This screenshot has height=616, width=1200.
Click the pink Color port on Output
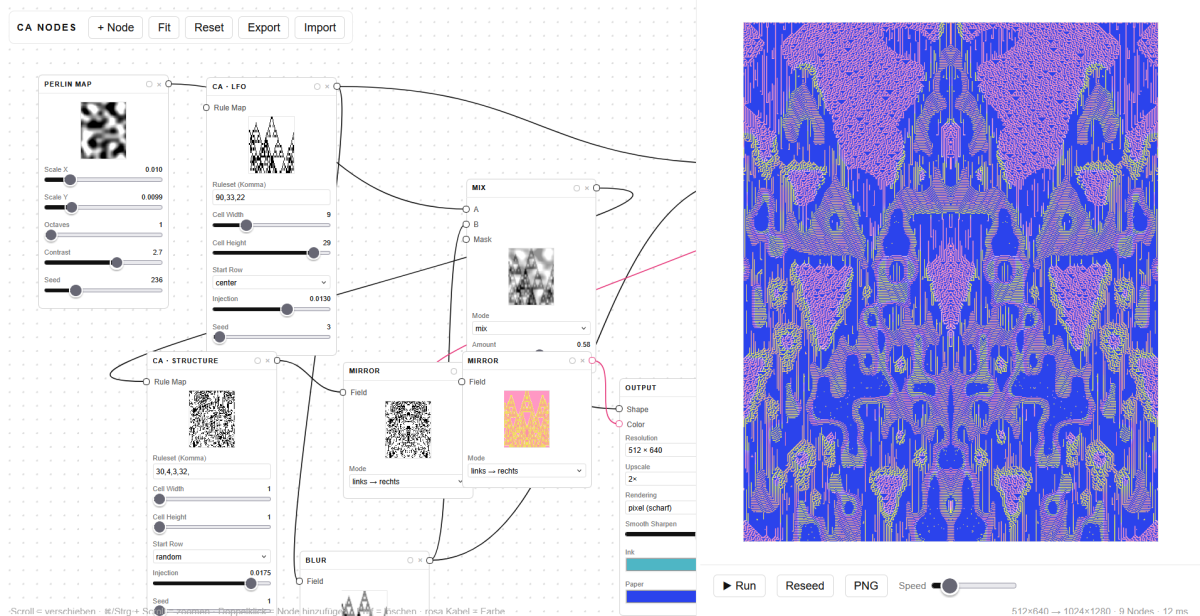pos(619,424)
